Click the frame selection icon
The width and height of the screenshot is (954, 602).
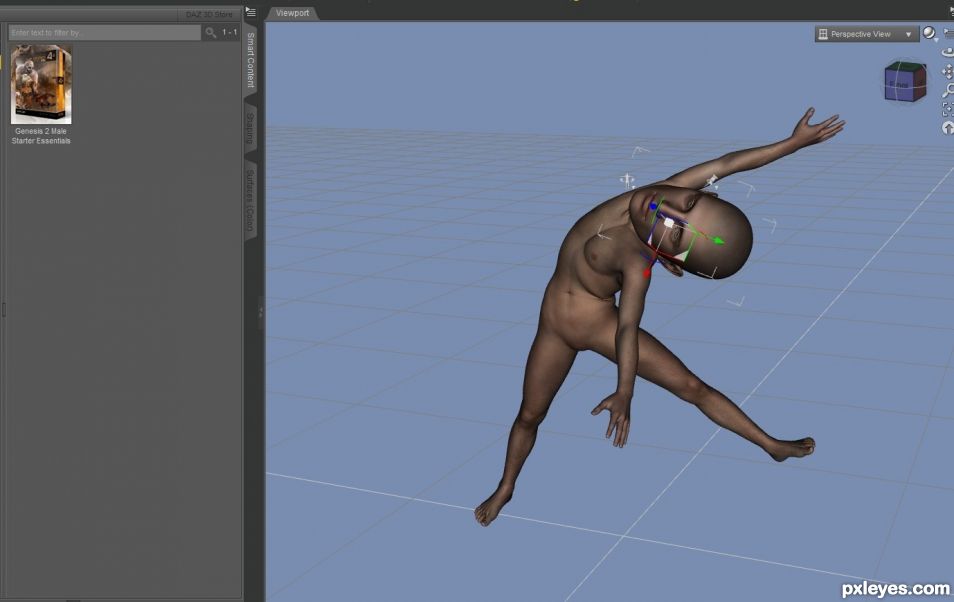coord(948,110)
